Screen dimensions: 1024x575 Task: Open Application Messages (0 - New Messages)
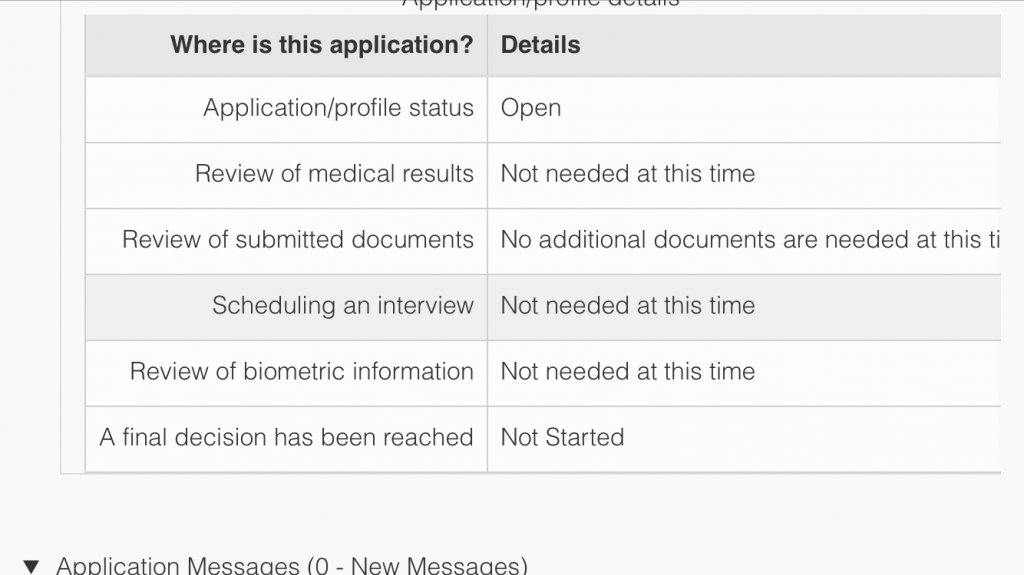click(x=291, y=565)
